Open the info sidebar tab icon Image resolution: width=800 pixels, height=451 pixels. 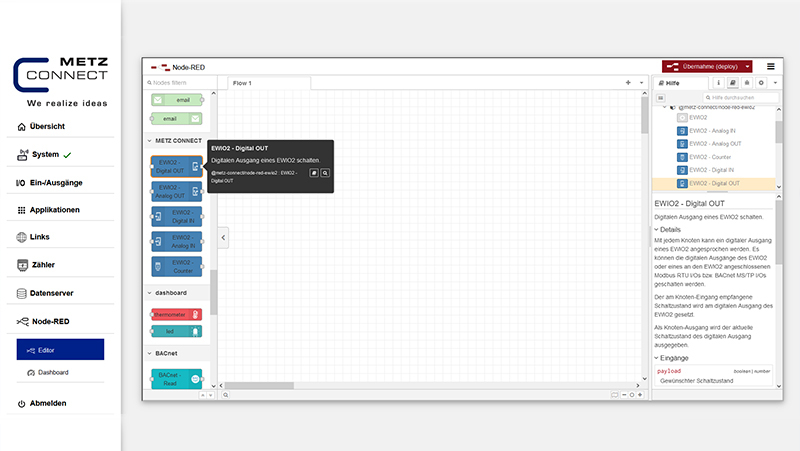(719, 83)
